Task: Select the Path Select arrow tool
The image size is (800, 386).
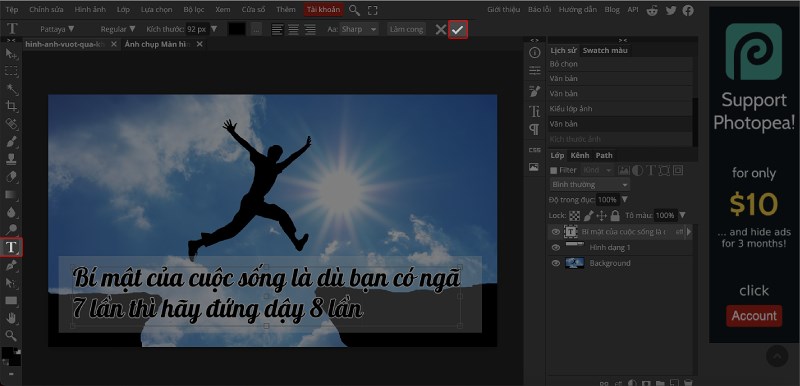Action: click(x=11, y=282)
